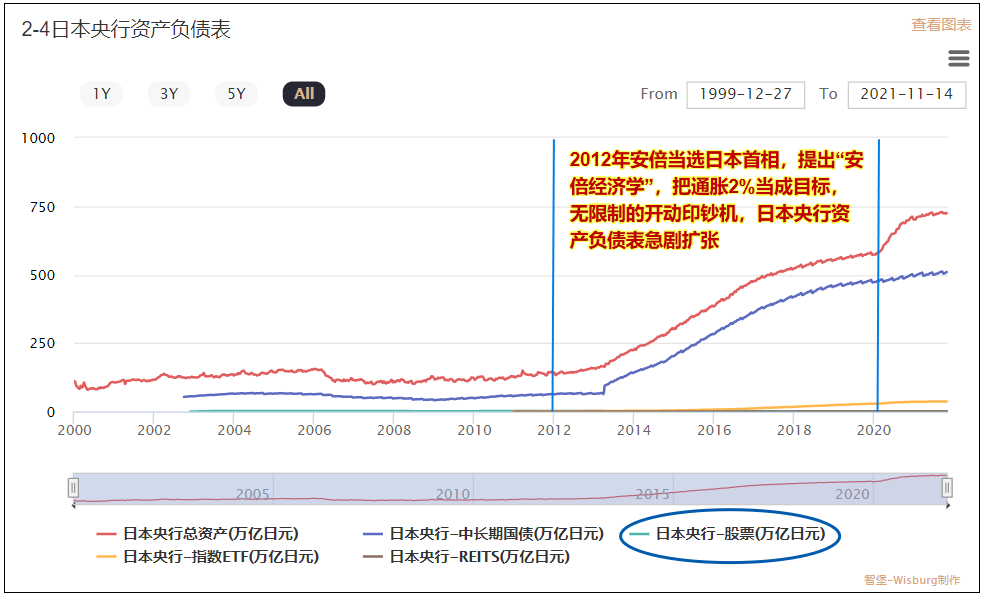Click the From date field

(745, 94)
